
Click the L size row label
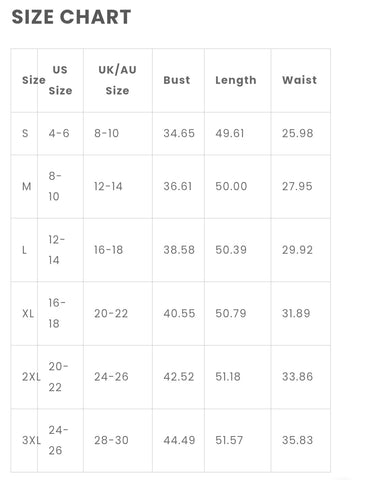pos(24,250)
